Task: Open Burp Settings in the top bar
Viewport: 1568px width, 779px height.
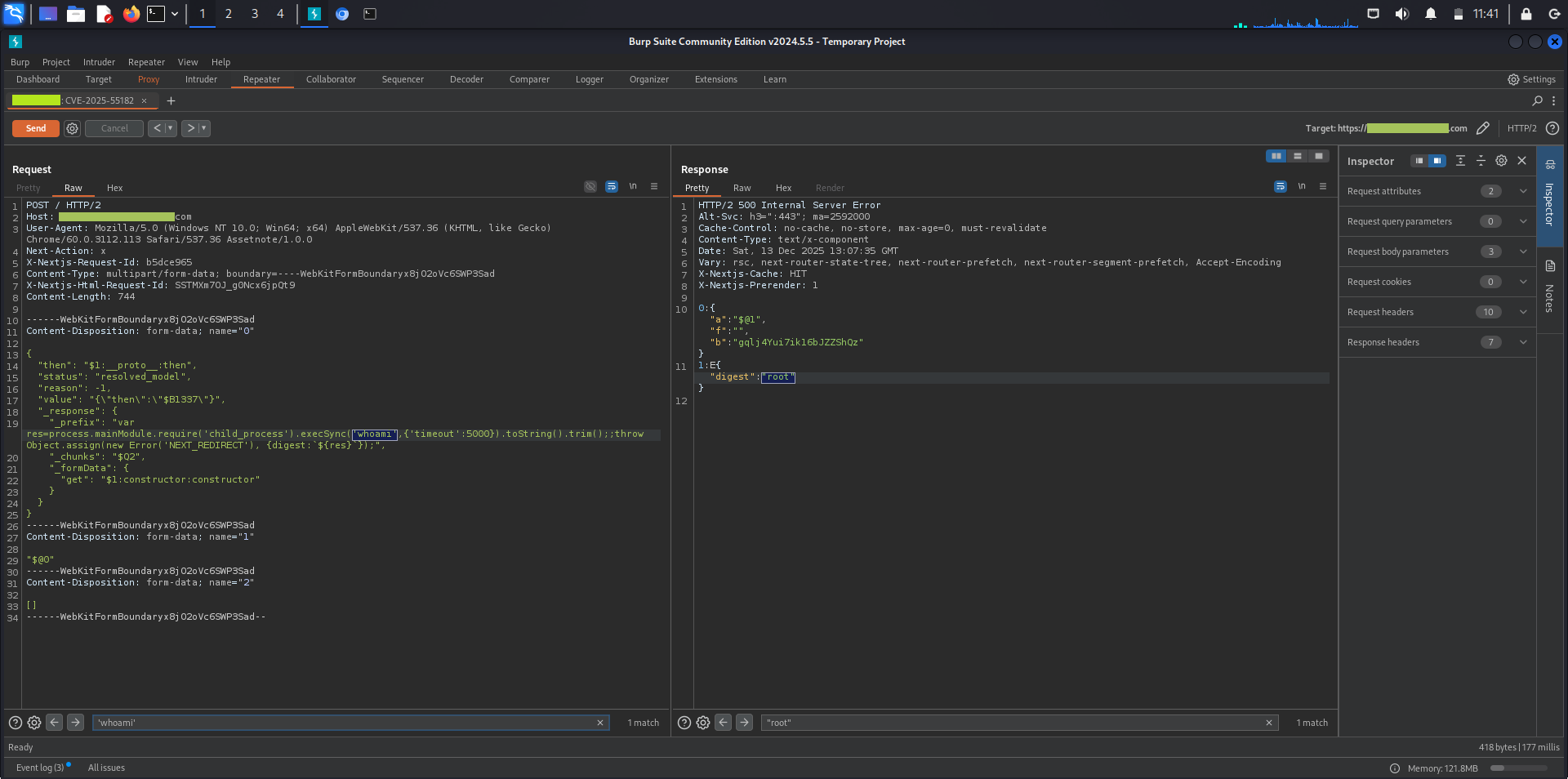Action: pos(1531,79)
